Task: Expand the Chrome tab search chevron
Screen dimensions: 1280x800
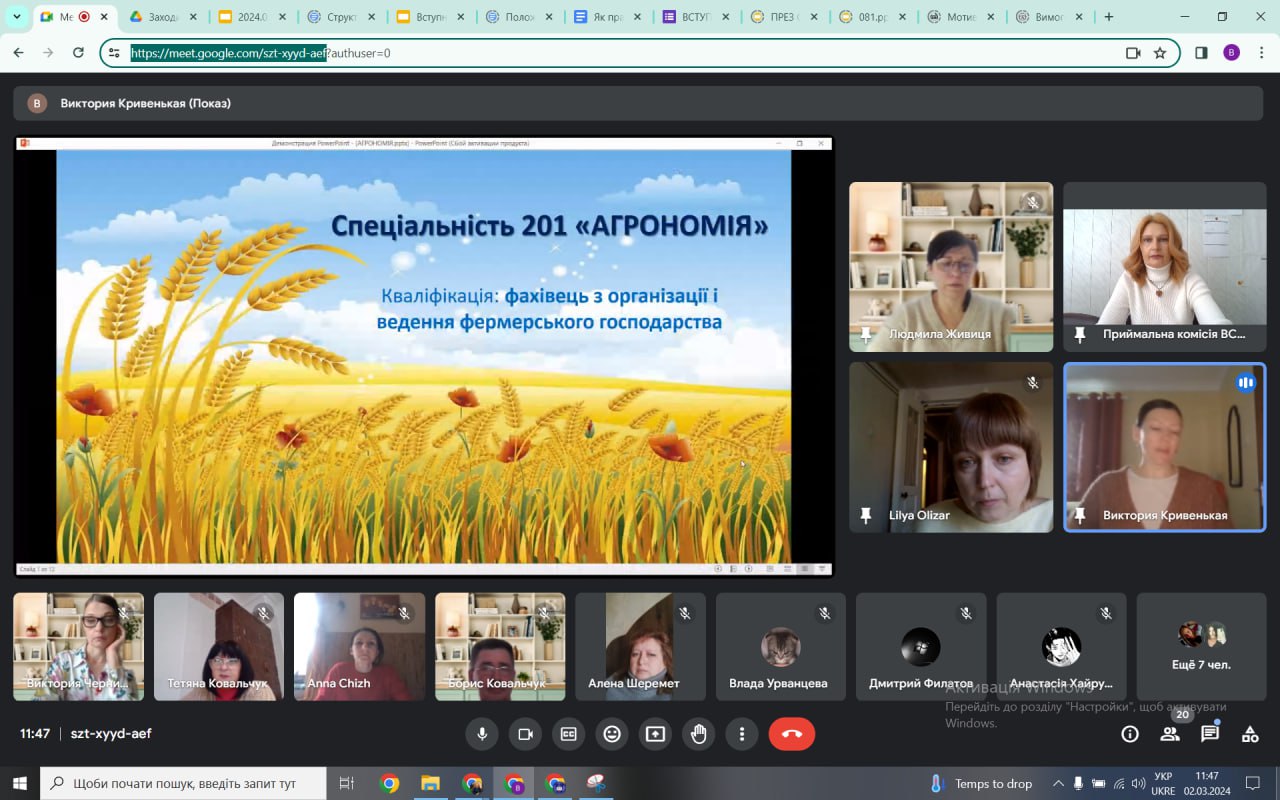Action: (x=16, y=17)
